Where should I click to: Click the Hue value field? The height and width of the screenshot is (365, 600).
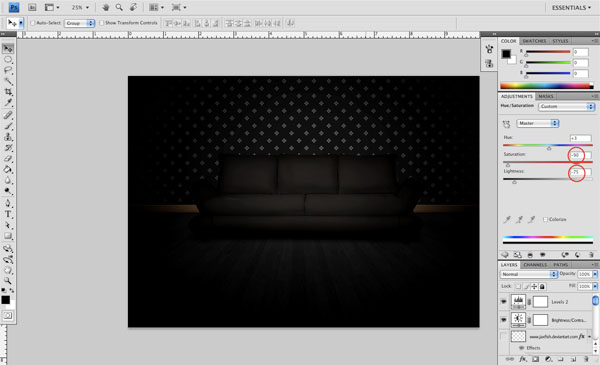pos(580,138)
